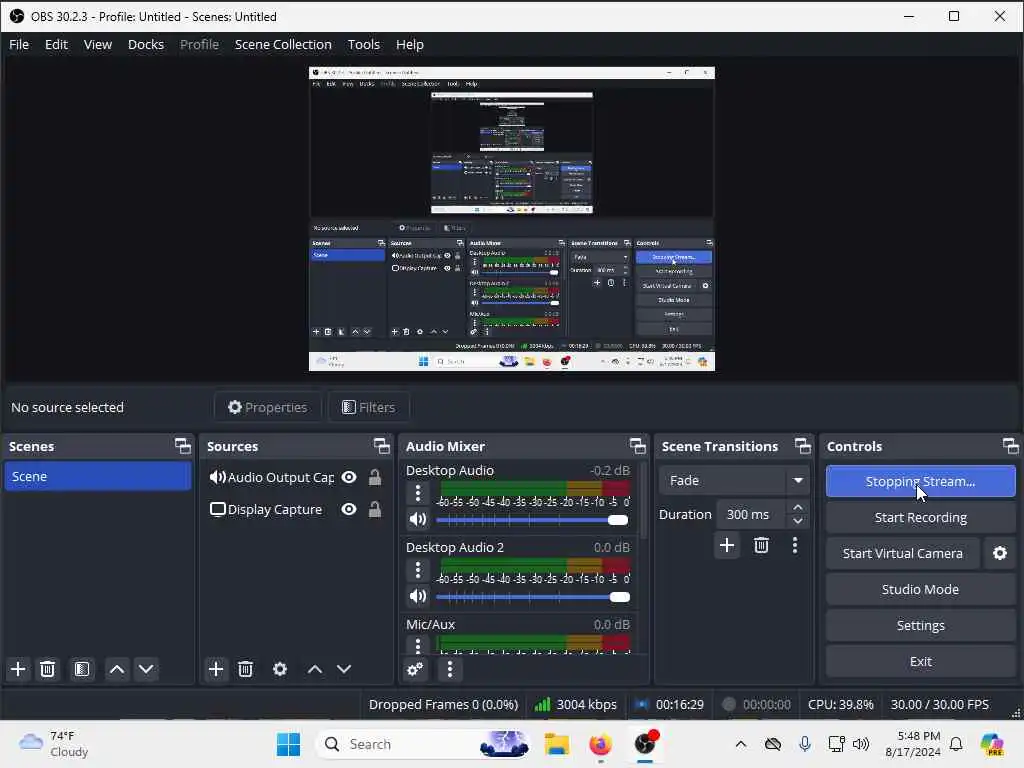This screenshot has height=768, width=1024.
Task: Toggle Studio Mode
Action: pos(920,589)
